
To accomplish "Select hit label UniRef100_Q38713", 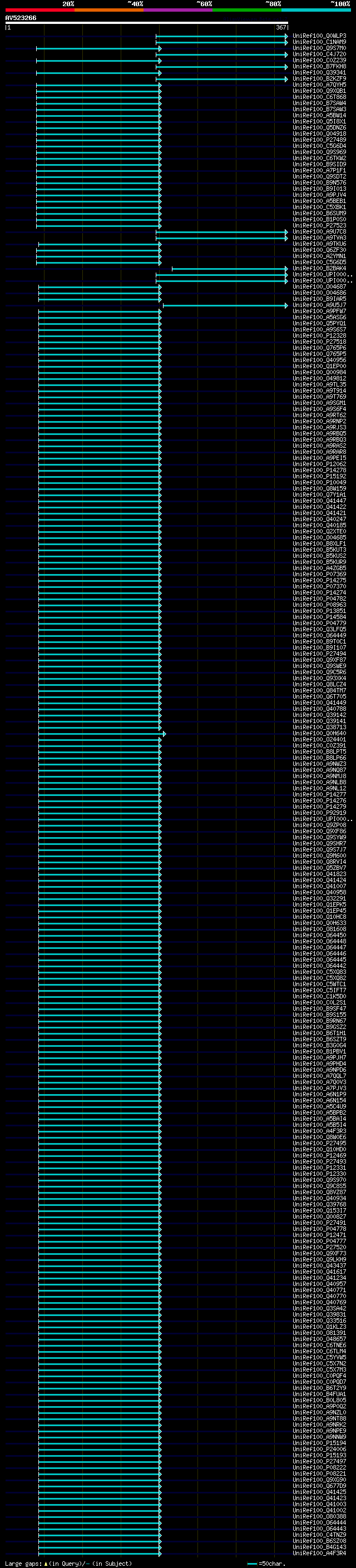I will point(319,728).
